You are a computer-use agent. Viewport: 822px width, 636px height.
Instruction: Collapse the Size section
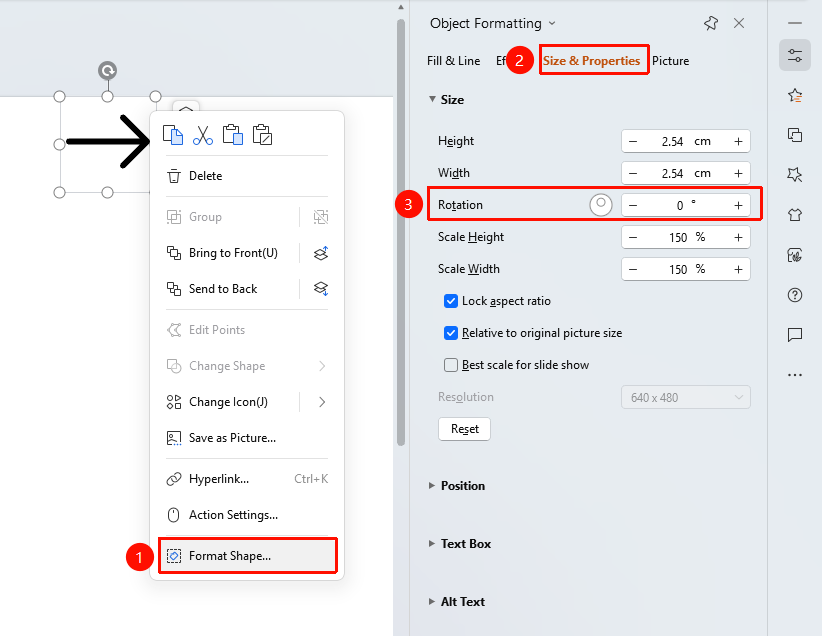click(x=432, y=99)
